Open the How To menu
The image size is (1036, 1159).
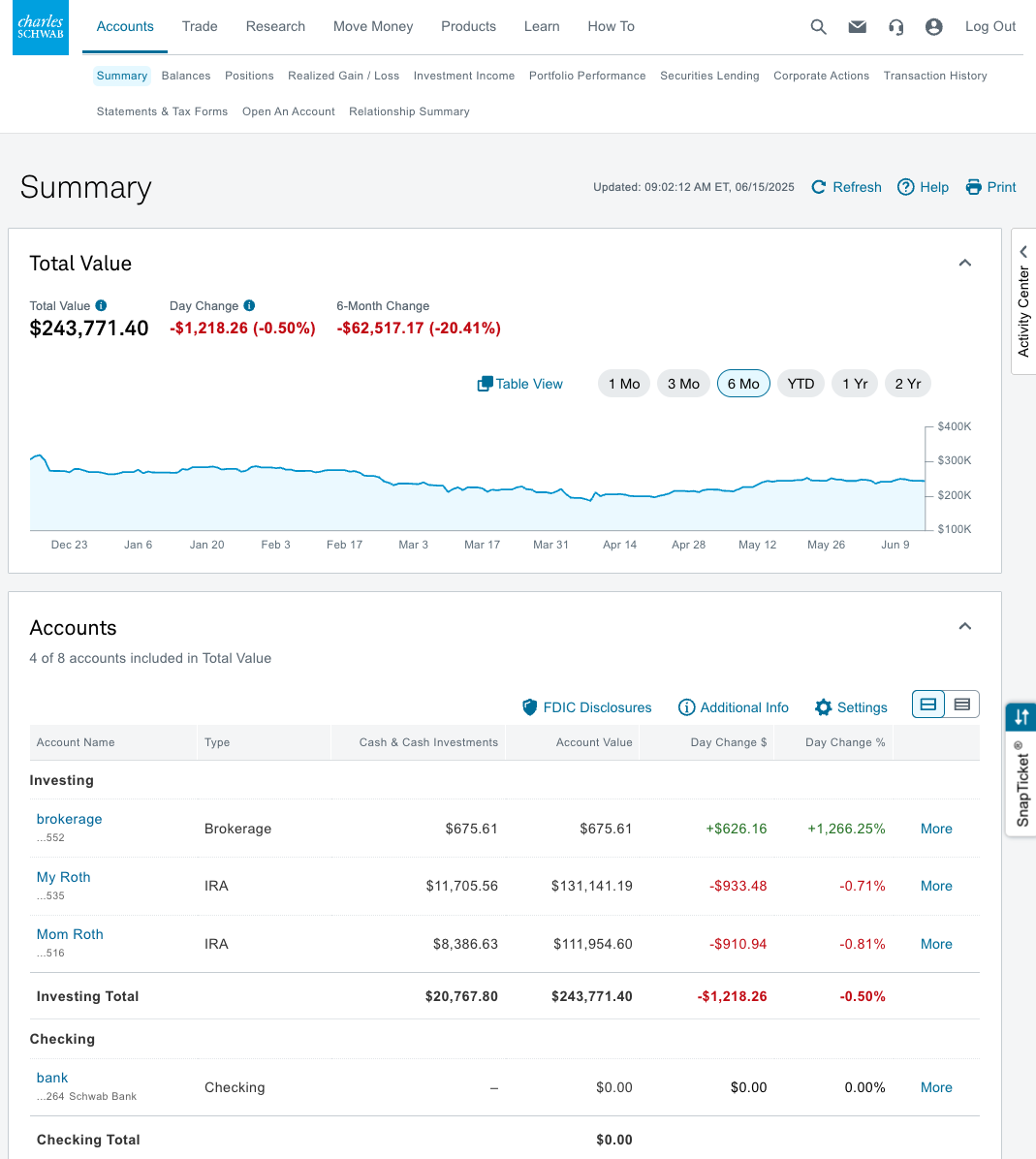(x=611, y=26)
